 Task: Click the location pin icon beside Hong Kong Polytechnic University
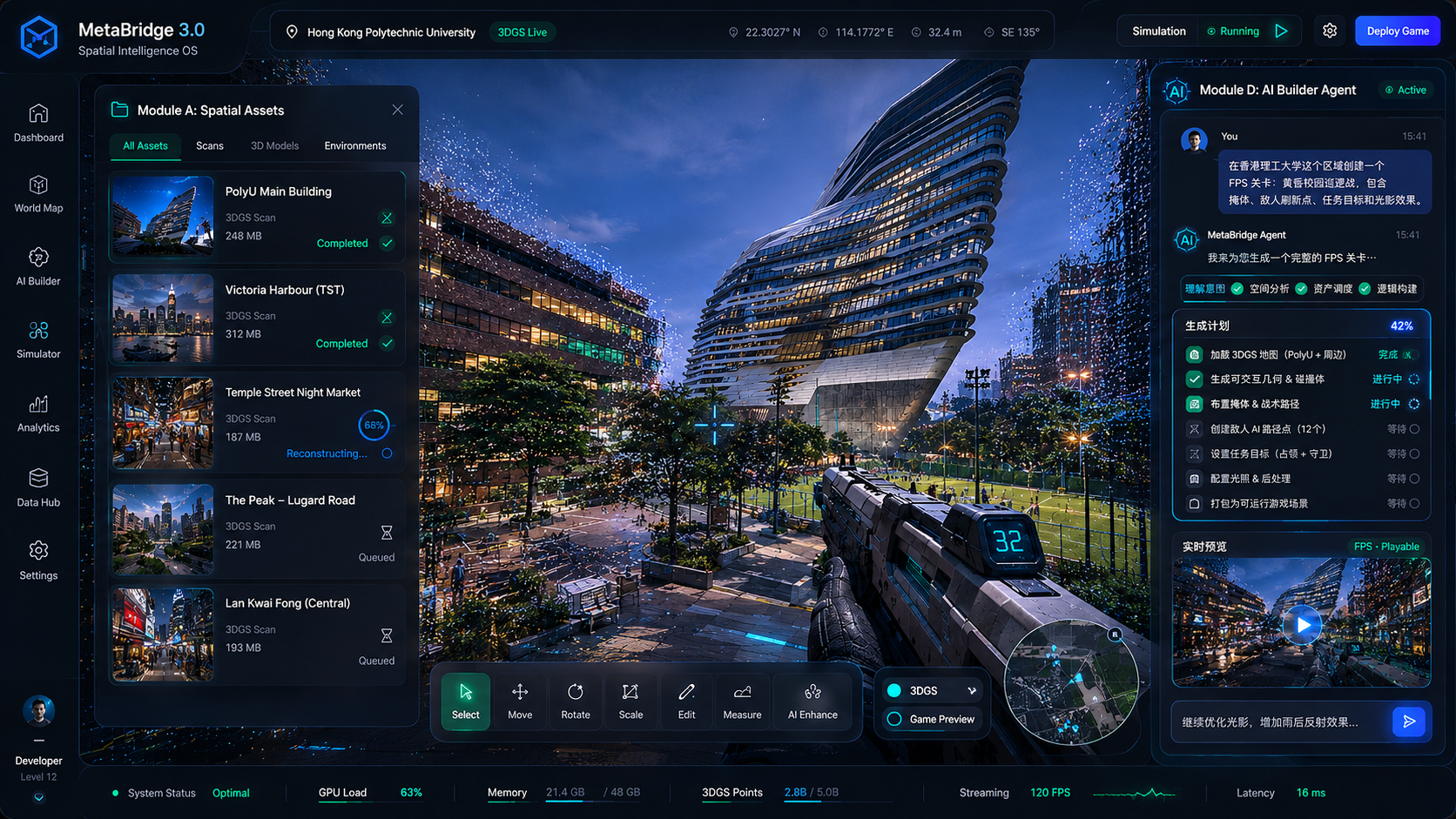coord(292,32)
